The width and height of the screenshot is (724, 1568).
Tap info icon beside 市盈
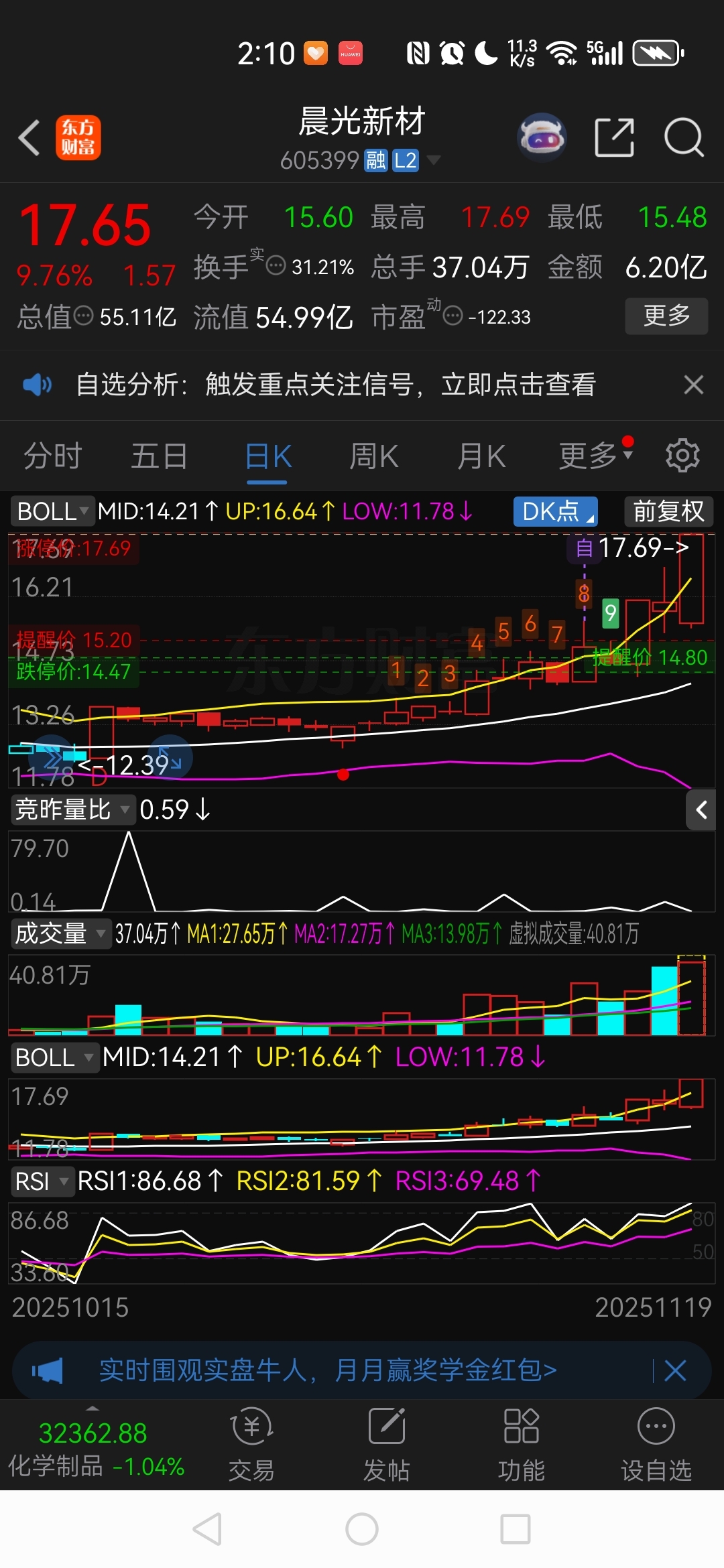453,315
